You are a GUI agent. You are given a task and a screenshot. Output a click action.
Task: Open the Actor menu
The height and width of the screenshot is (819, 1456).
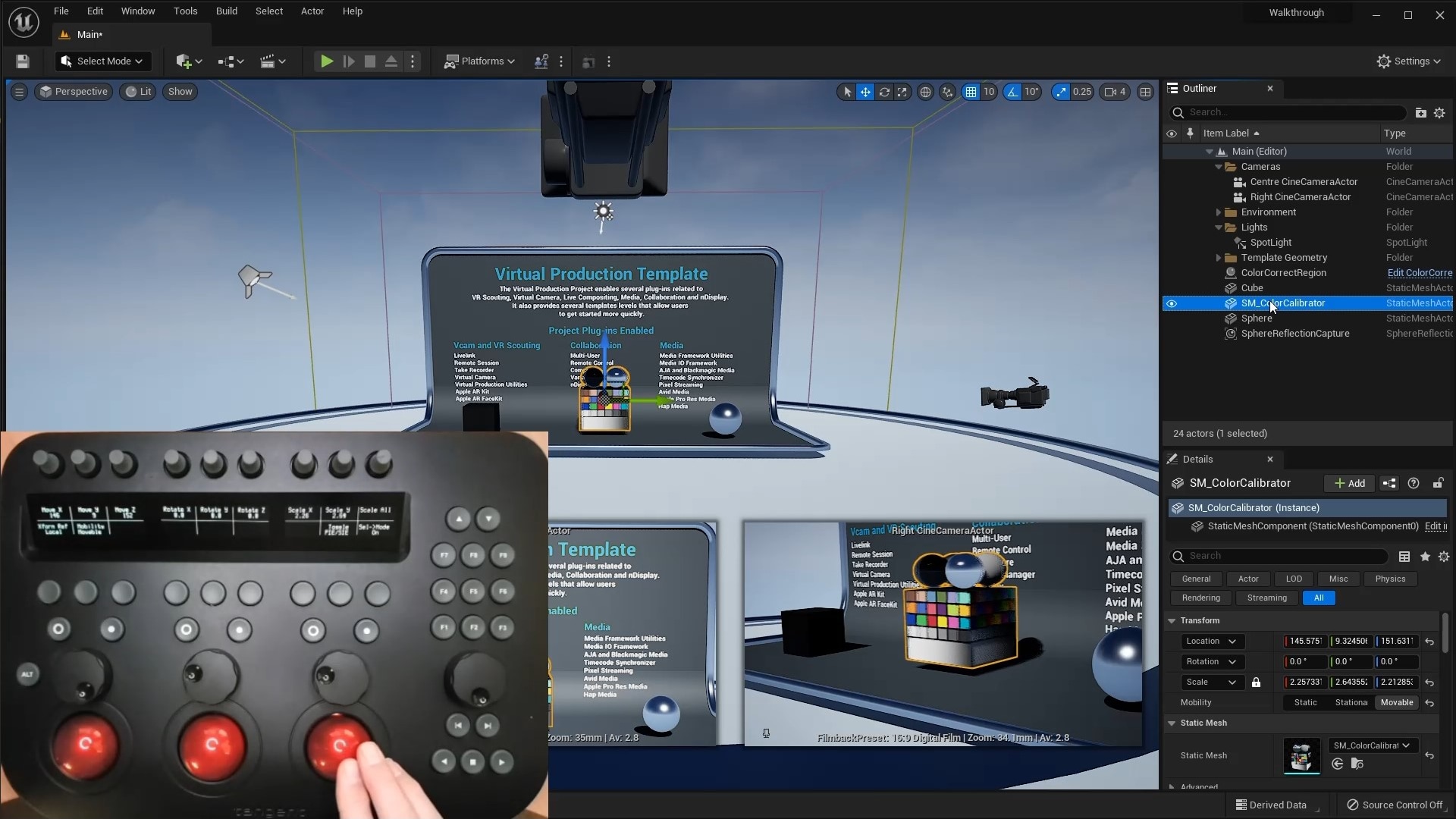pos(312,11)
